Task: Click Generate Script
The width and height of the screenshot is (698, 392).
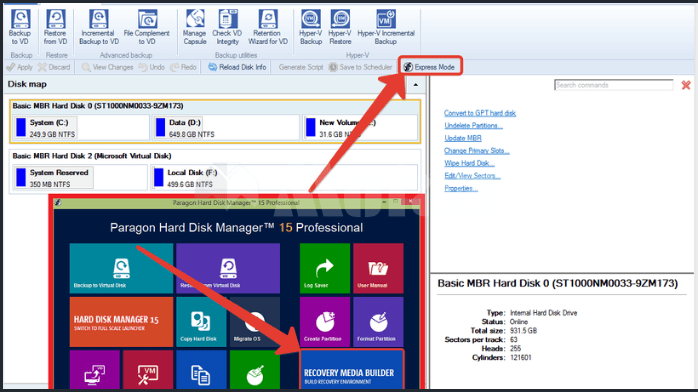Action: point(301,67)
